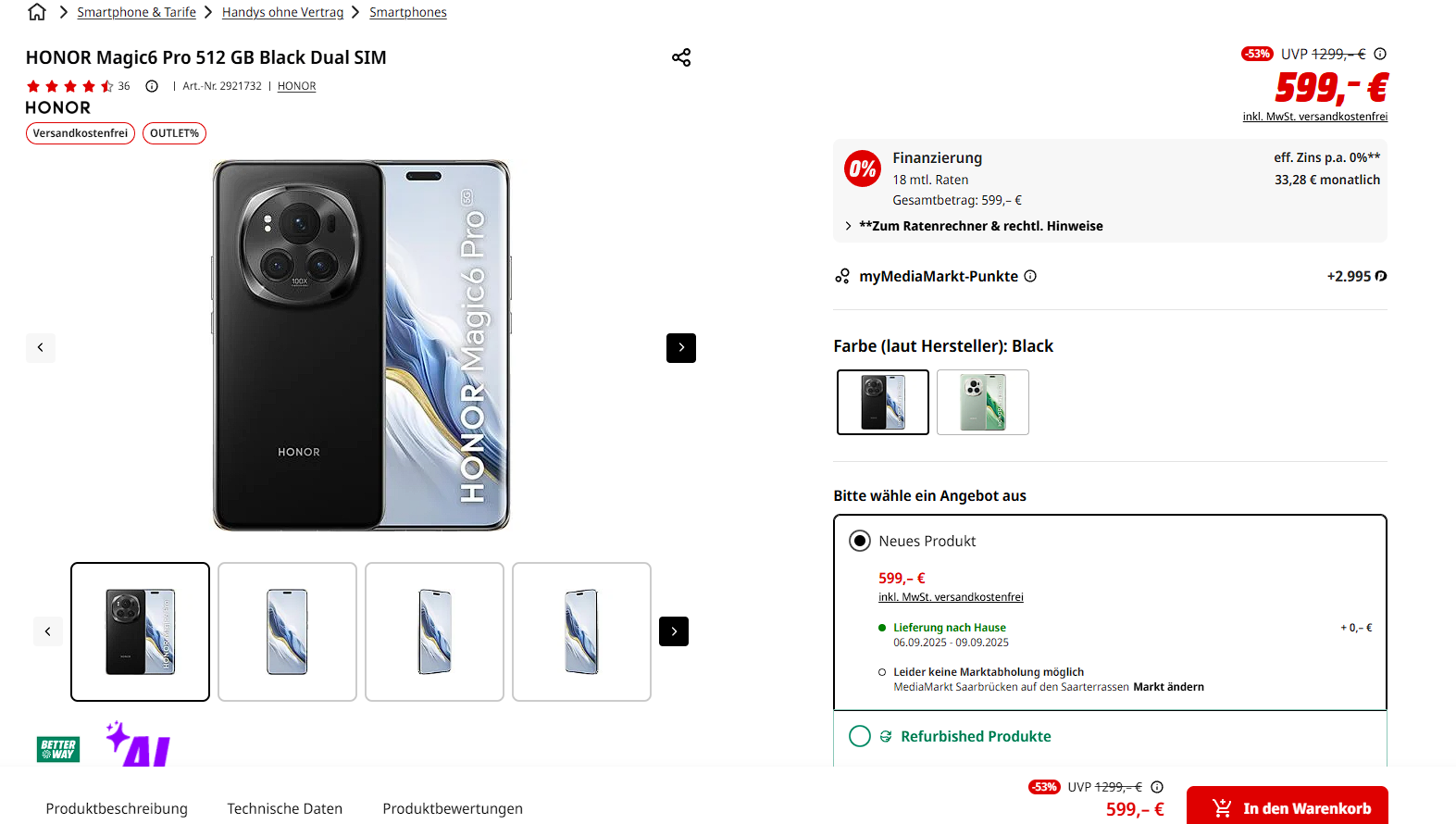Show next main product image
The width and height of the screenshot is (1456, 824).
(x=681, y=348)
